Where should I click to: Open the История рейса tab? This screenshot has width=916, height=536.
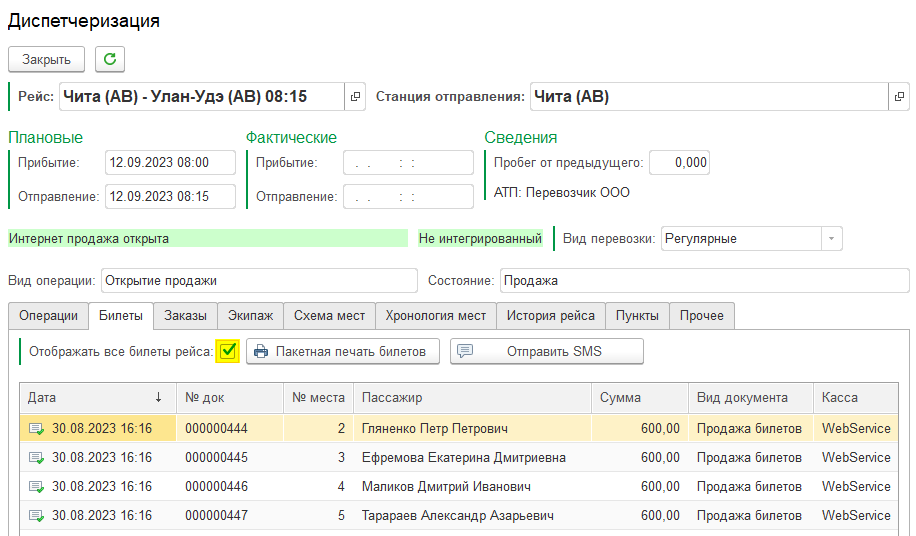550,316
